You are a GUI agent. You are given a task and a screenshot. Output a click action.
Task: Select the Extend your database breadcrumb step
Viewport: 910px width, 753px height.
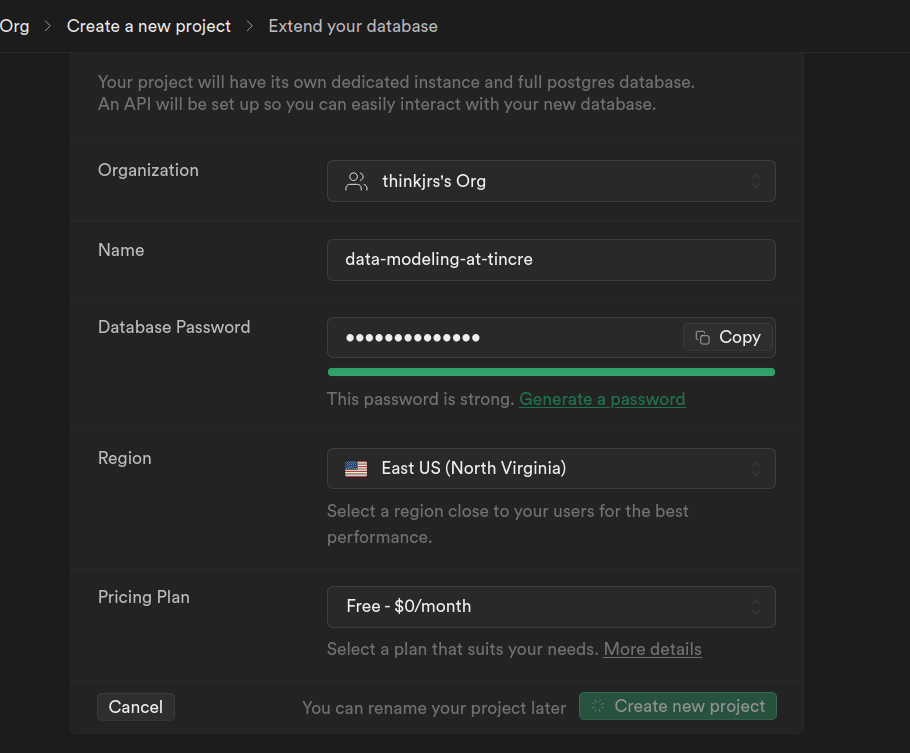click(x=353, y=26)
